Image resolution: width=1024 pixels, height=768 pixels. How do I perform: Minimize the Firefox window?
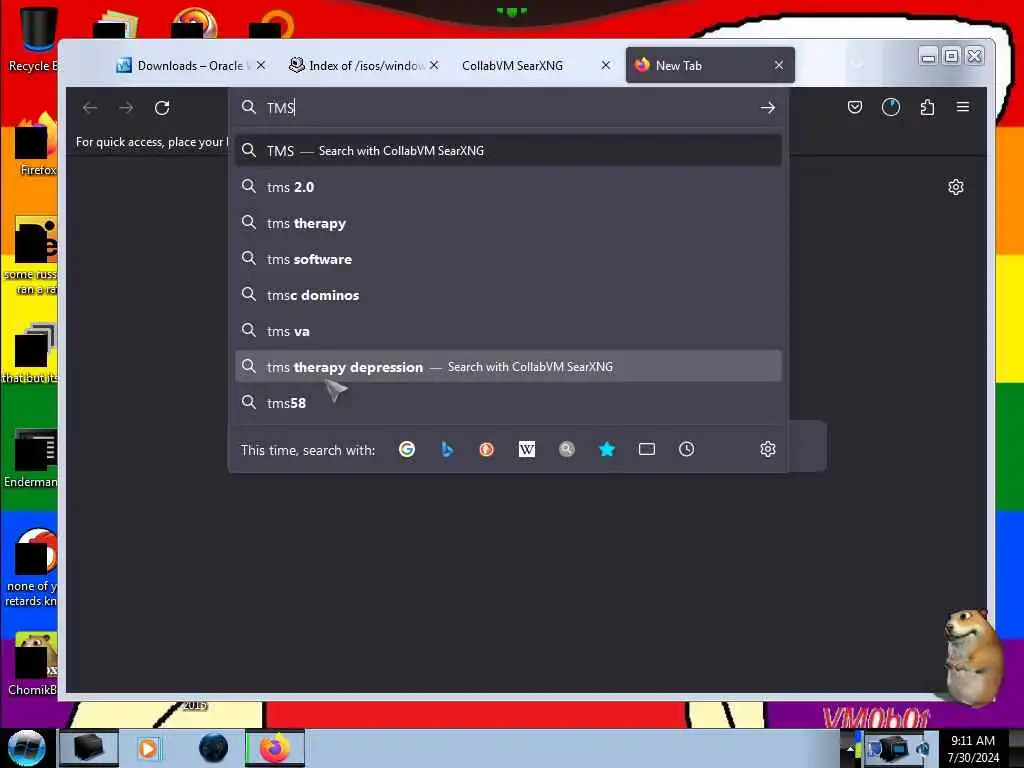[928, 57]
